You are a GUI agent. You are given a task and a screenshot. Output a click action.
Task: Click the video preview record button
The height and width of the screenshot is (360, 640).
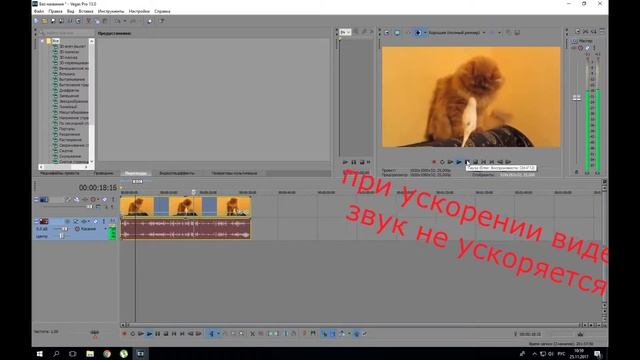(x=434, y=162)
